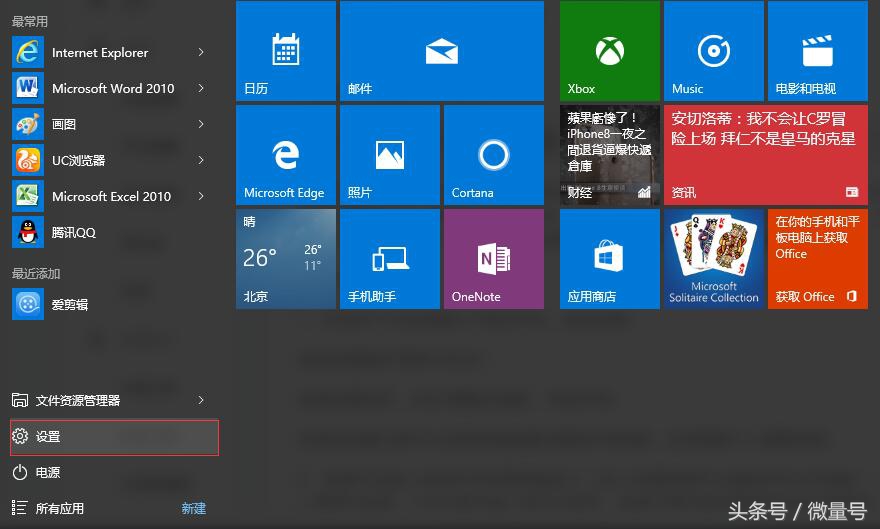Click the 画图 label text

tap(64, 125)
